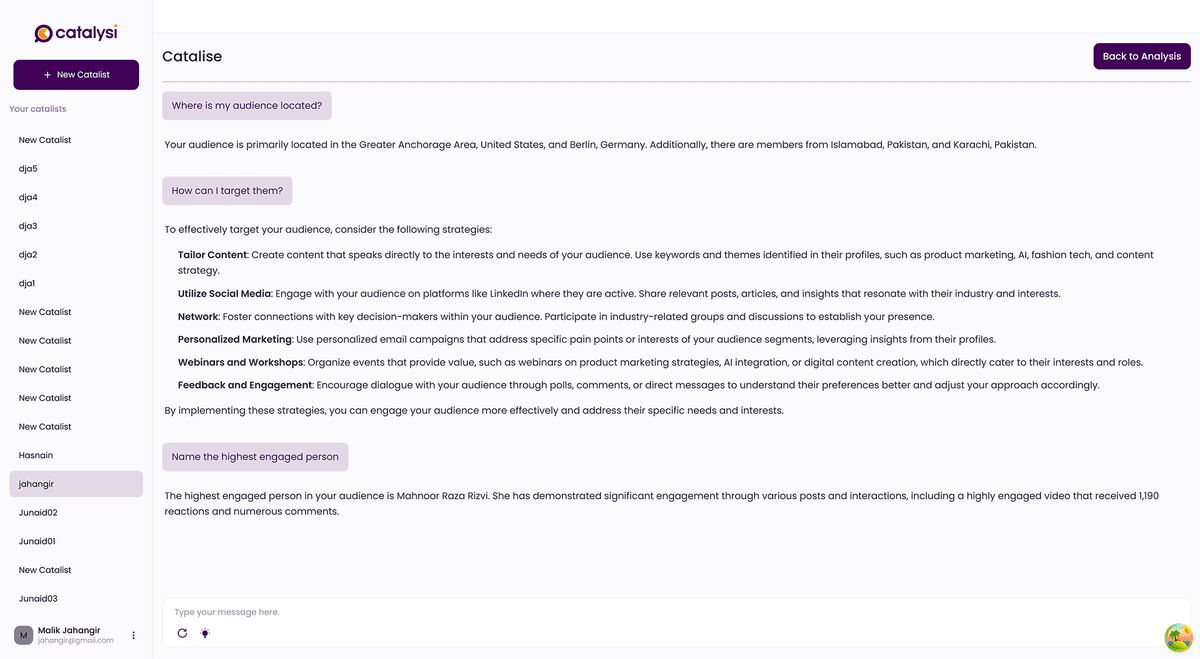Click "Name the highest engaged person" message

click(x=255, y=457)
